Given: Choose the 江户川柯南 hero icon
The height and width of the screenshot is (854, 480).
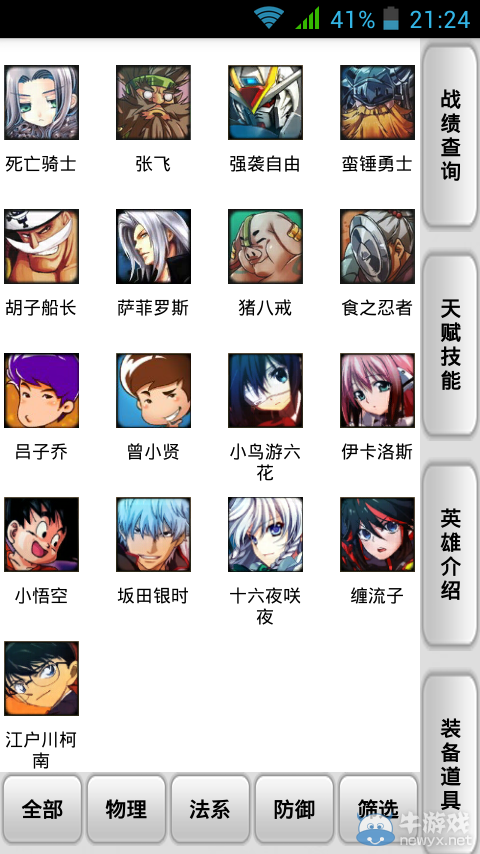Looking at the screenshot, I should coord(41,678).
